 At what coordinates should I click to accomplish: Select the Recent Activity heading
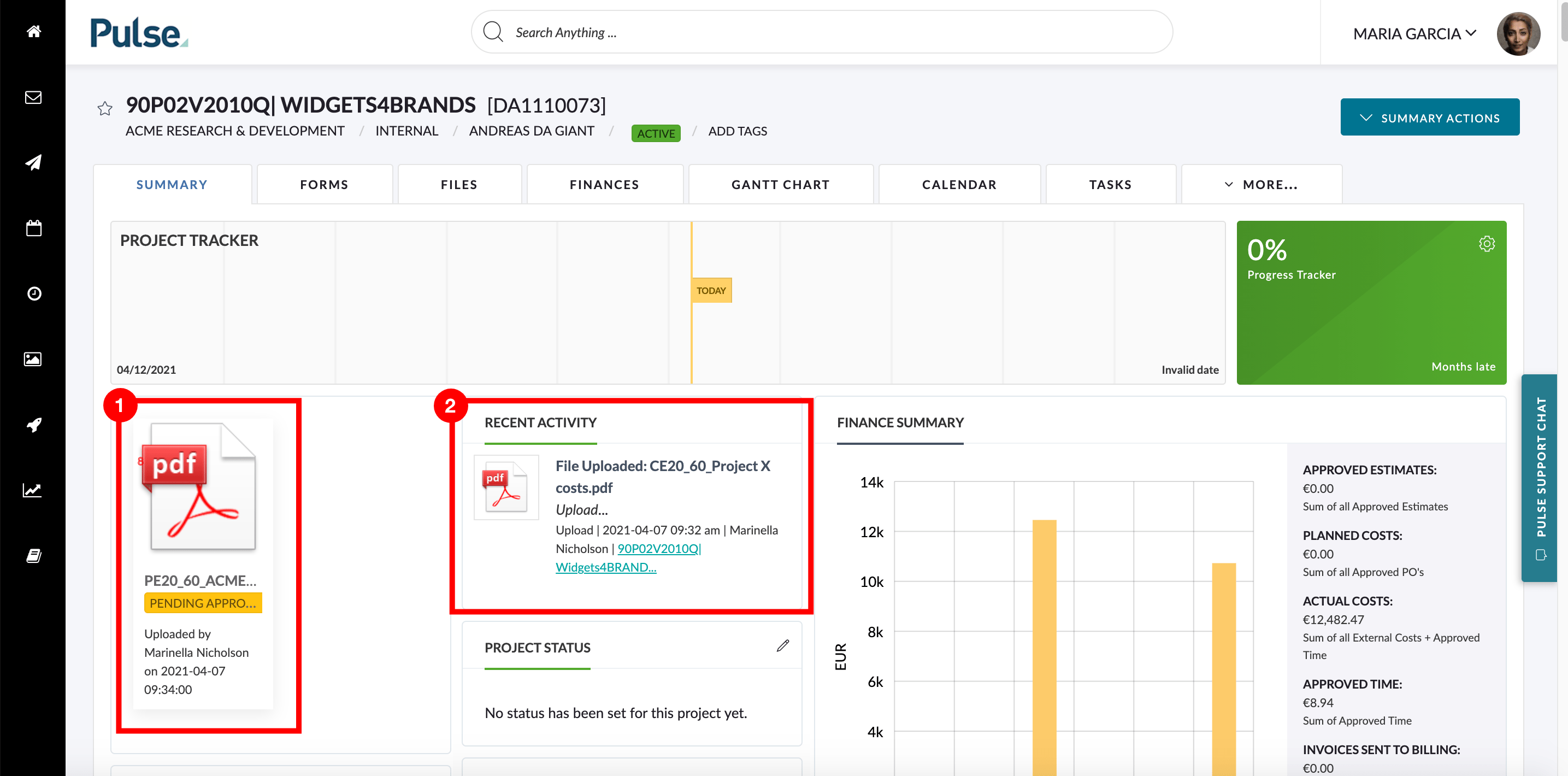pyautogui.click(x=540, y=422)
